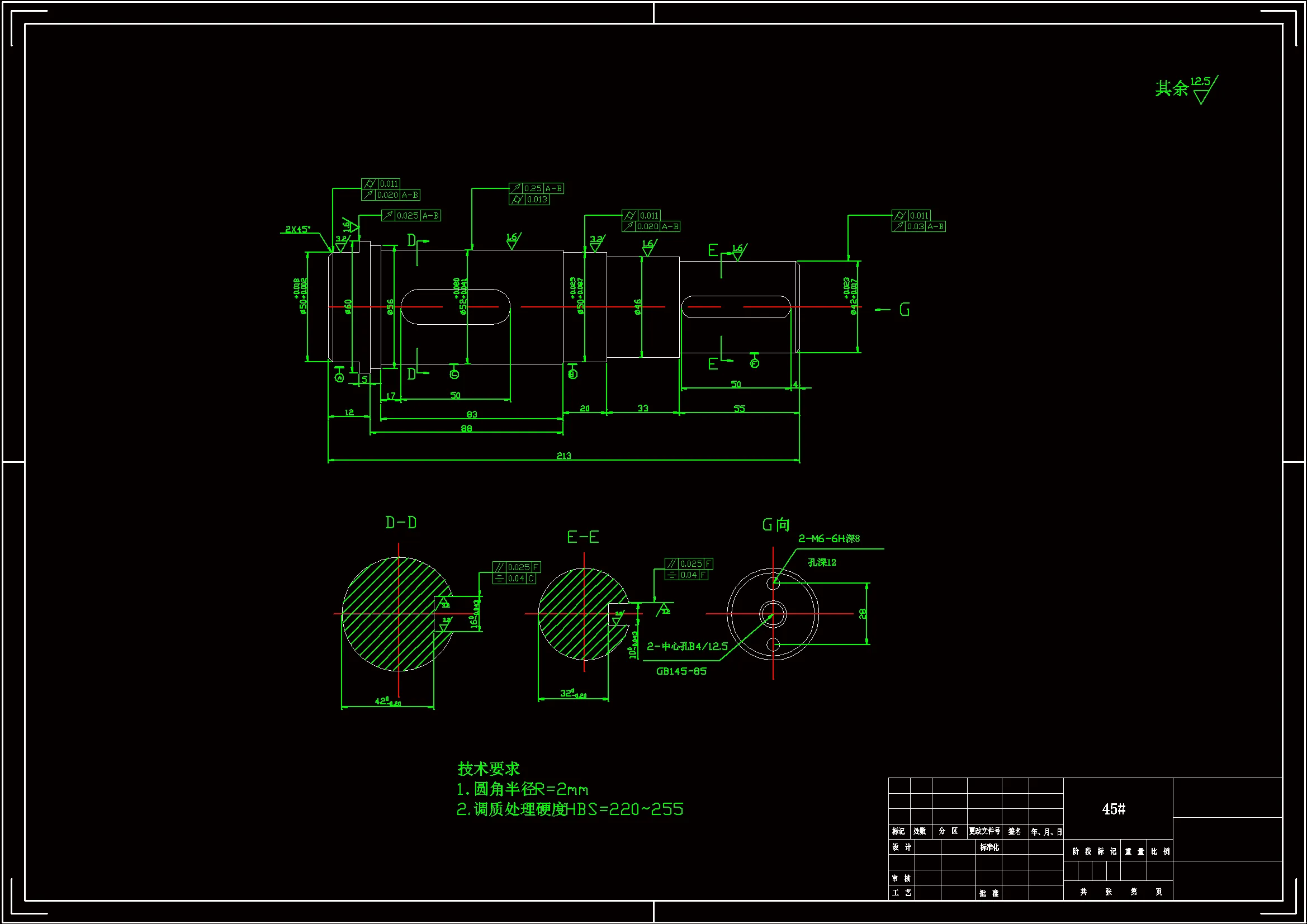Click the 技术要求 heading text
The height and width of the screenshot is (924, 1307).
(489, 769)
